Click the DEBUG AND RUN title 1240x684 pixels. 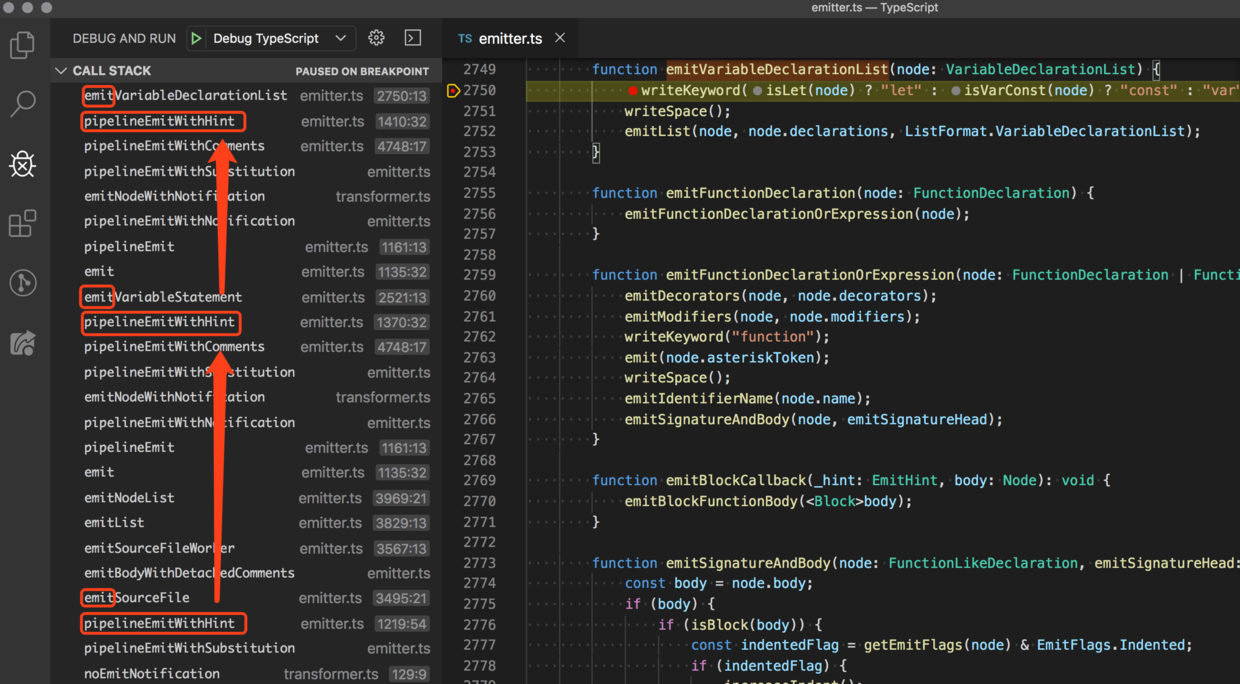[x=124, y=39]
